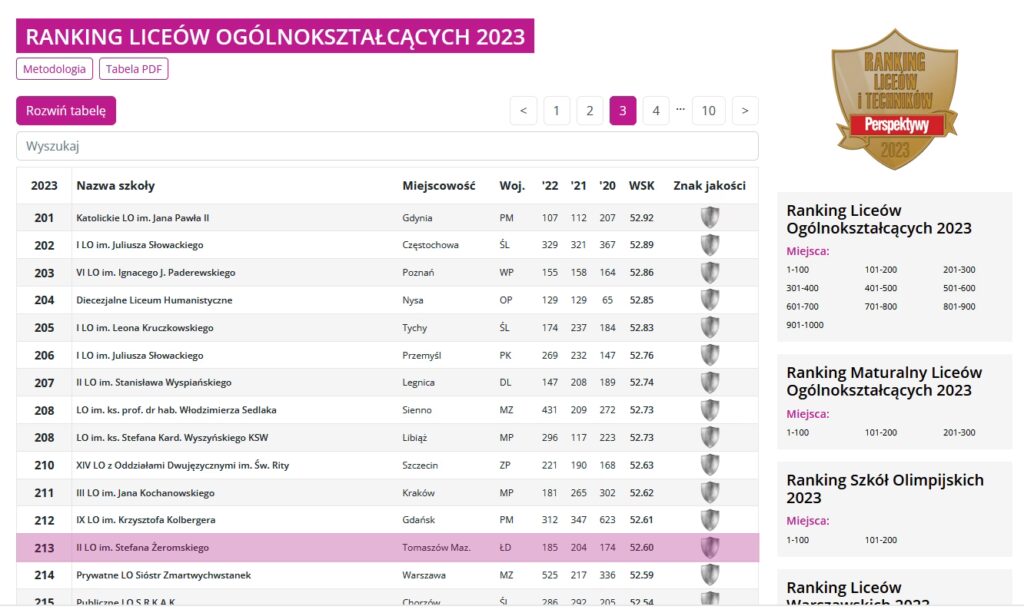
Task: Click quality shield for IX LO Kolbergera
Action: (x=710, y=520)
